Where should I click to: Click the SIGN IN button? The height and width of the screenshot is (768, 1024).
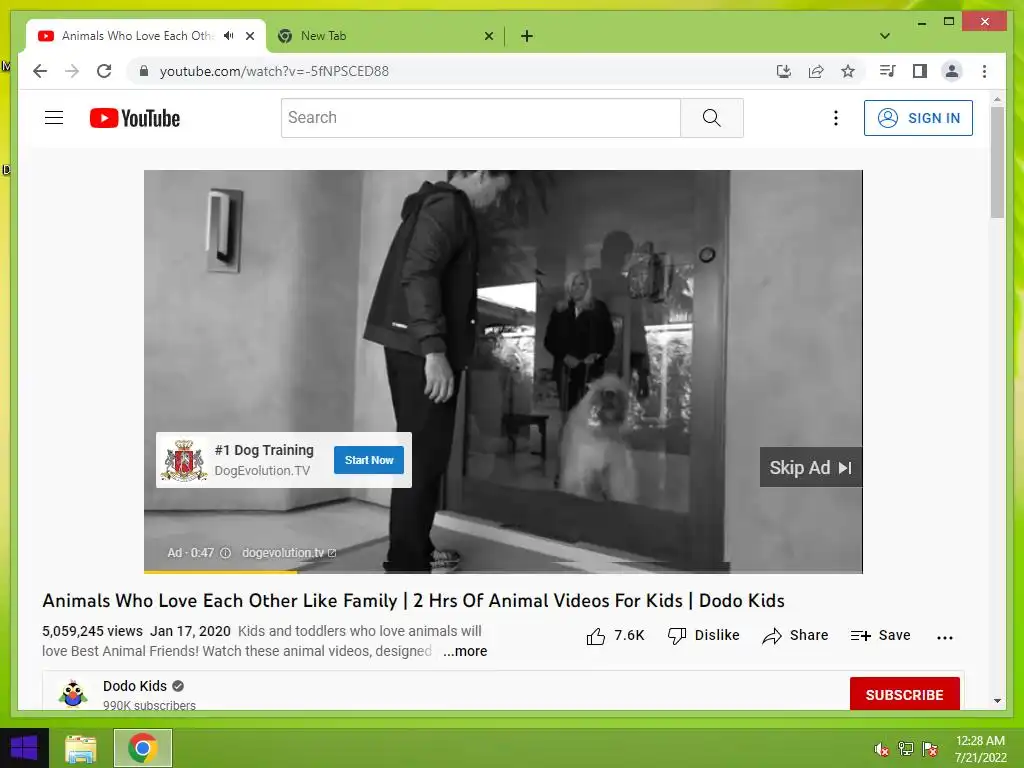tap(918, 118)
